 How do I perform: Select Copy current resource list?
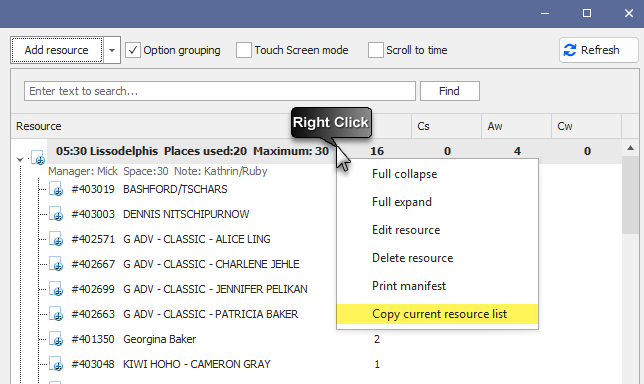(x=437, y=314)
